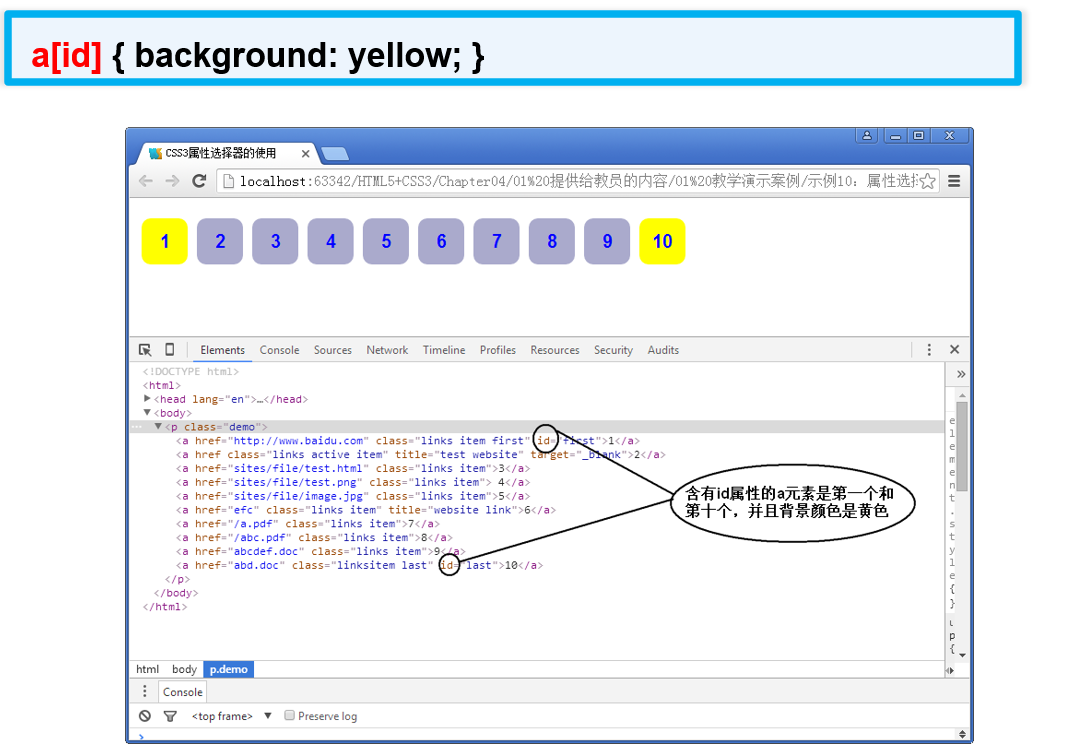Select p.demo breadcrumb item
The width and height of the screenshot is (1069, 747).
228,669
